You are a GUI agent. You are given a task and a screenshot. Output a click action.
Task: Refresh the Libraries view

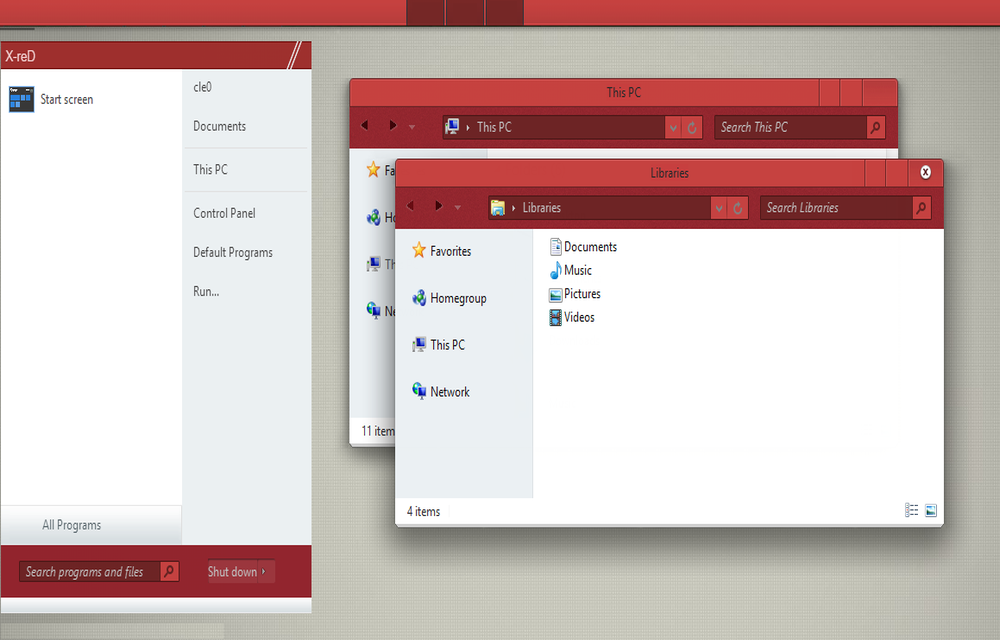[x=737, y=207]
